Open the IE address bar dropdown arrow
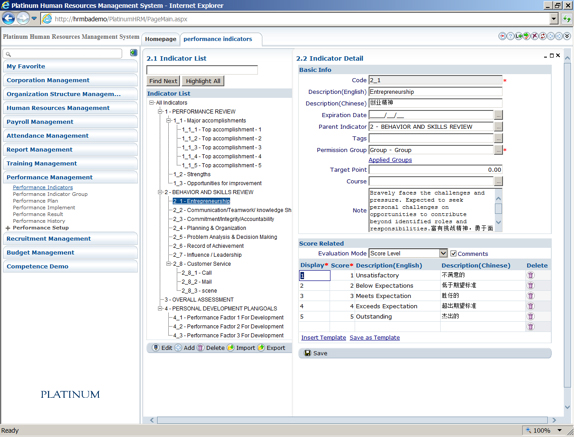 pos(554,19)
